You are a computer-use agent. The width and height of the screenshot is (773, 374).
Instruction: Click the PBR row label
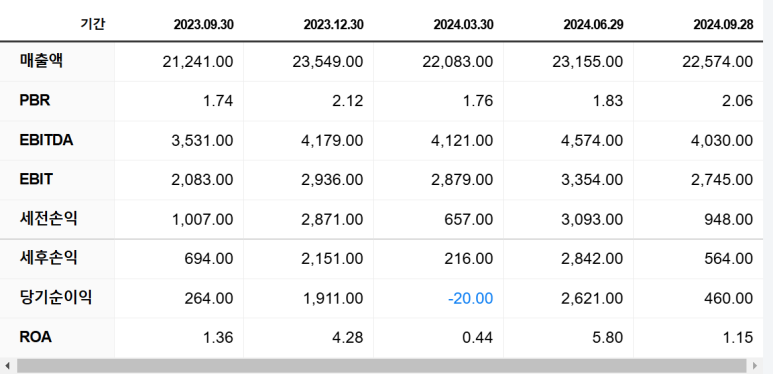tap(35, 101)
